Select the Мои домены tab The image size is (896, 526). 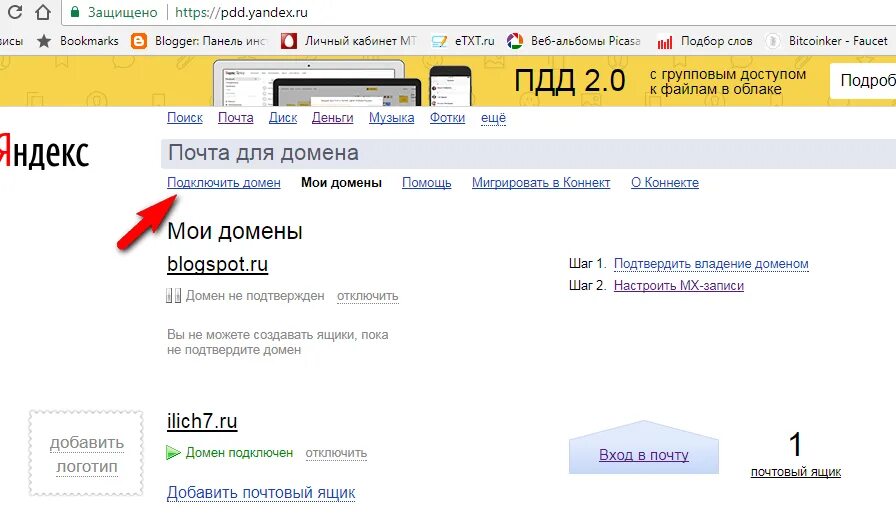tap(341, 183)
